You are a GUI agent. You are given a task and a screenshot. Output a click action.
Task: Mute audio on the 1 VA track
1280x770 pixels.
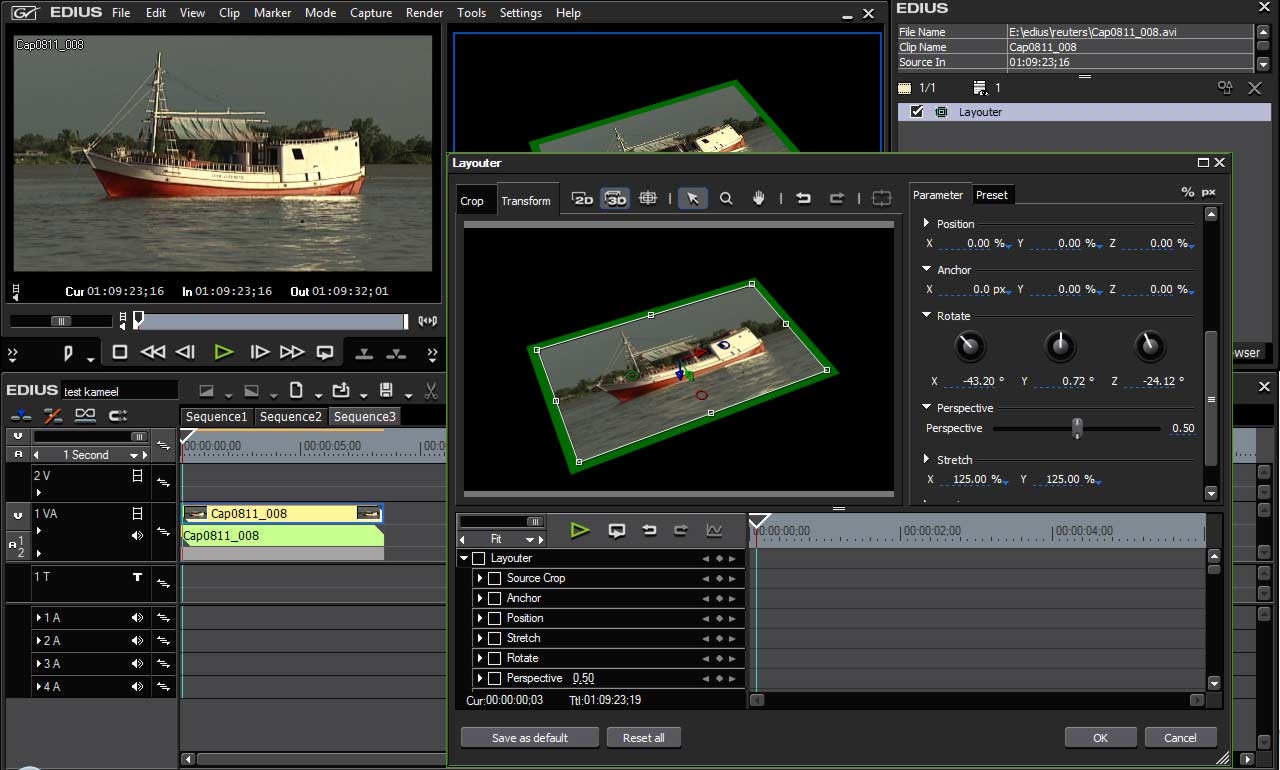tap(138, 536)
